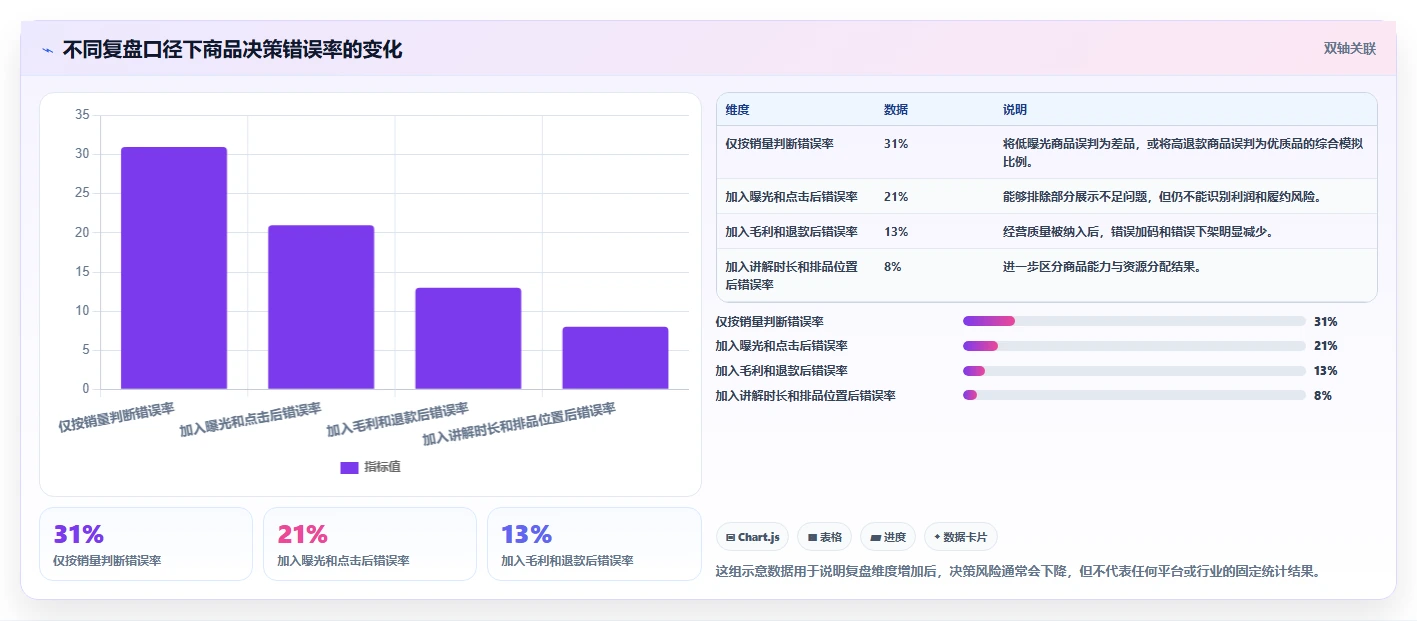Click the 双轴关联 label
This screenshot has height=621, width=1417.
1350,48
